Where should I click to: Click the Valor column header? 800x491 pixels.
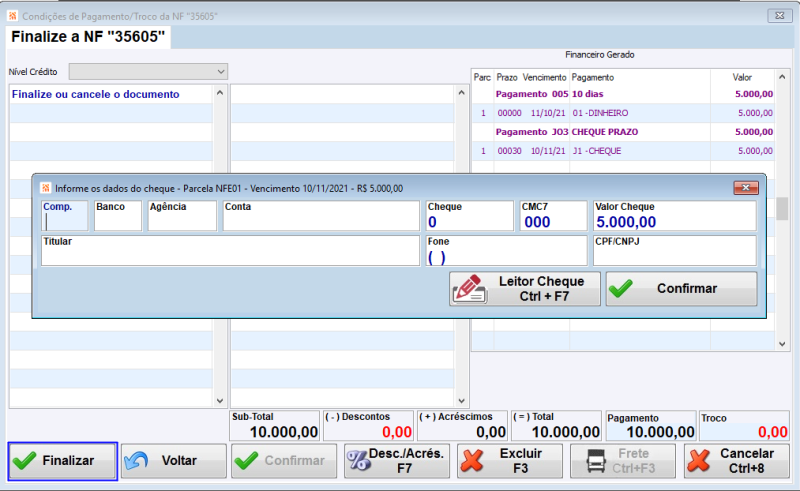point(742,78)
